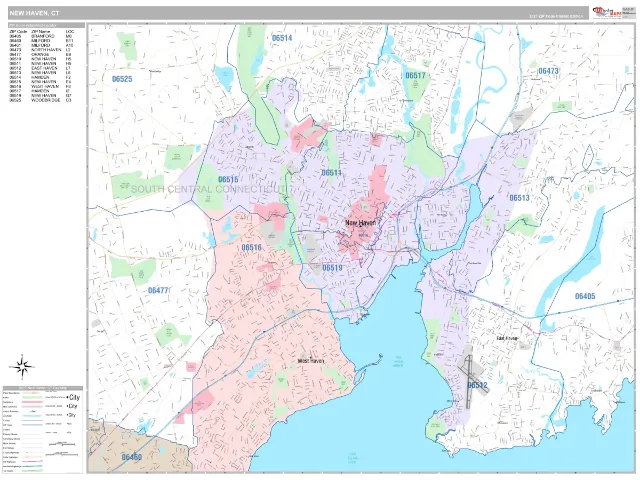Screen dimensions: 640x480
Task: Click the West Haven city label
Action: click(311, 361)
